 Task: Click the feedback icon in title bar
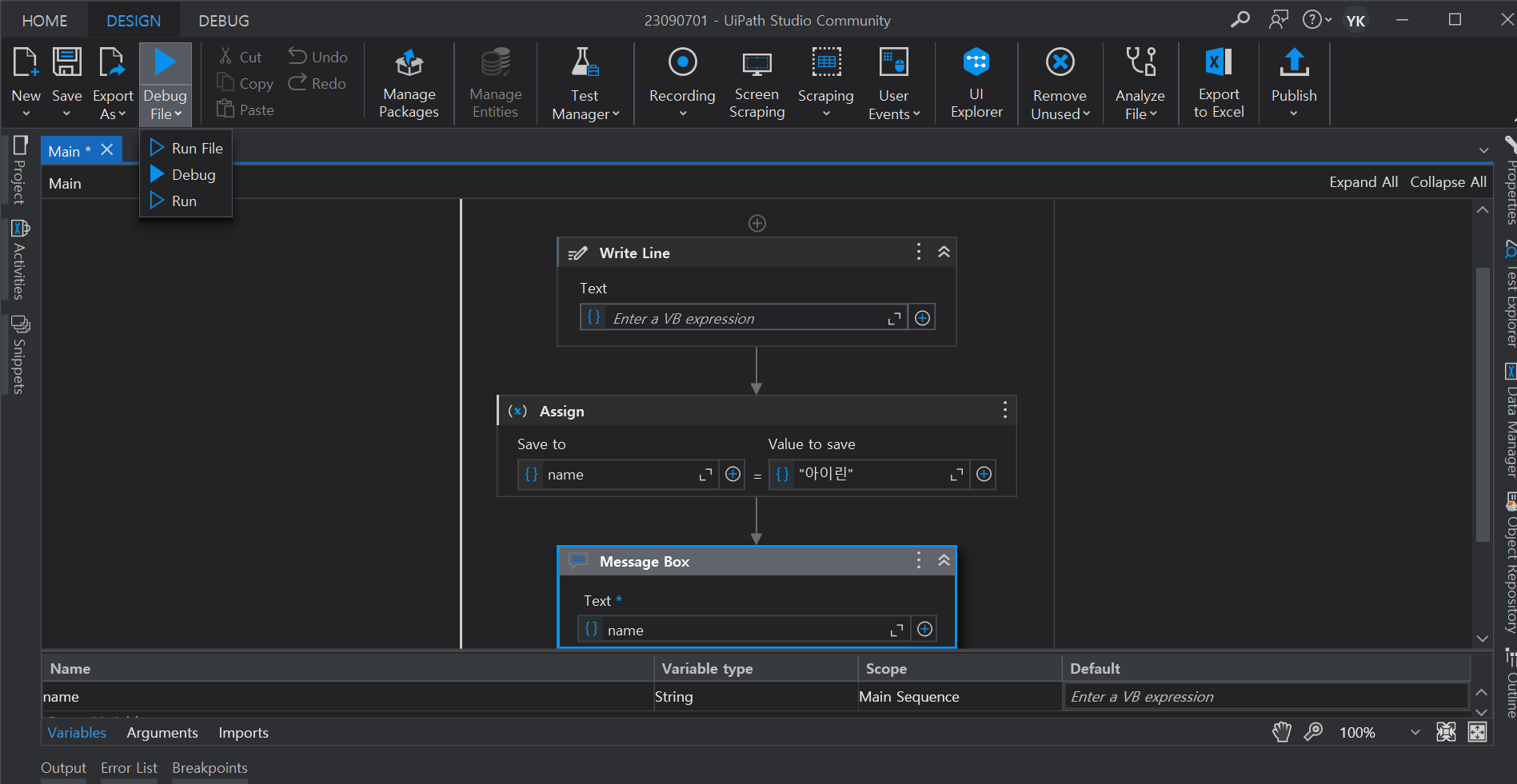(x=1279, y=20)
